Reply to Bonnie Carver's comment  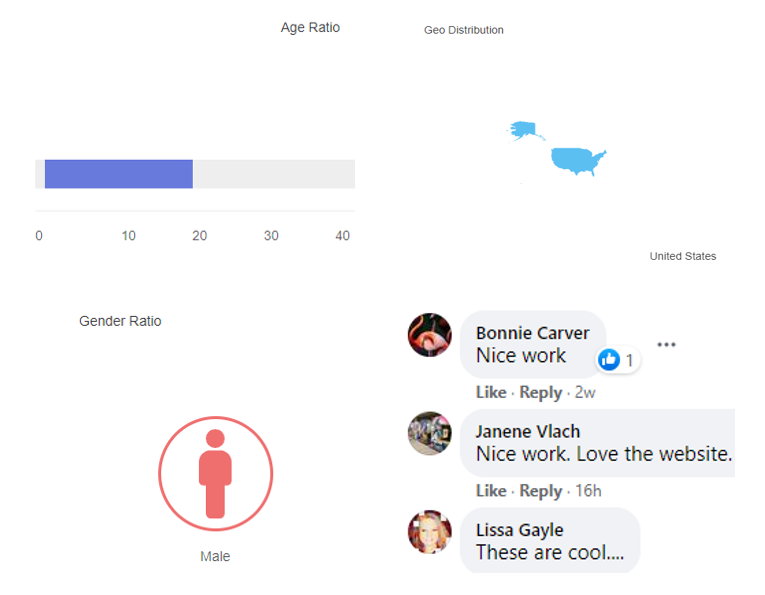(x=540, y=392)
